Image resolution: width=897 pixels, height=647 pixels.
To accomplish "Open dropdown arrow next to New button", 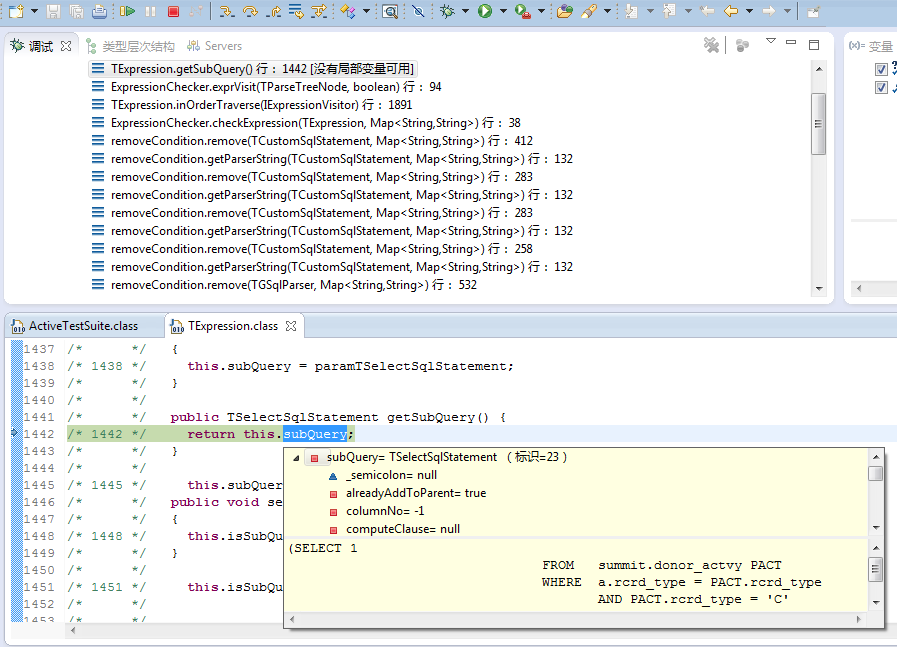I will click(34, 11).
